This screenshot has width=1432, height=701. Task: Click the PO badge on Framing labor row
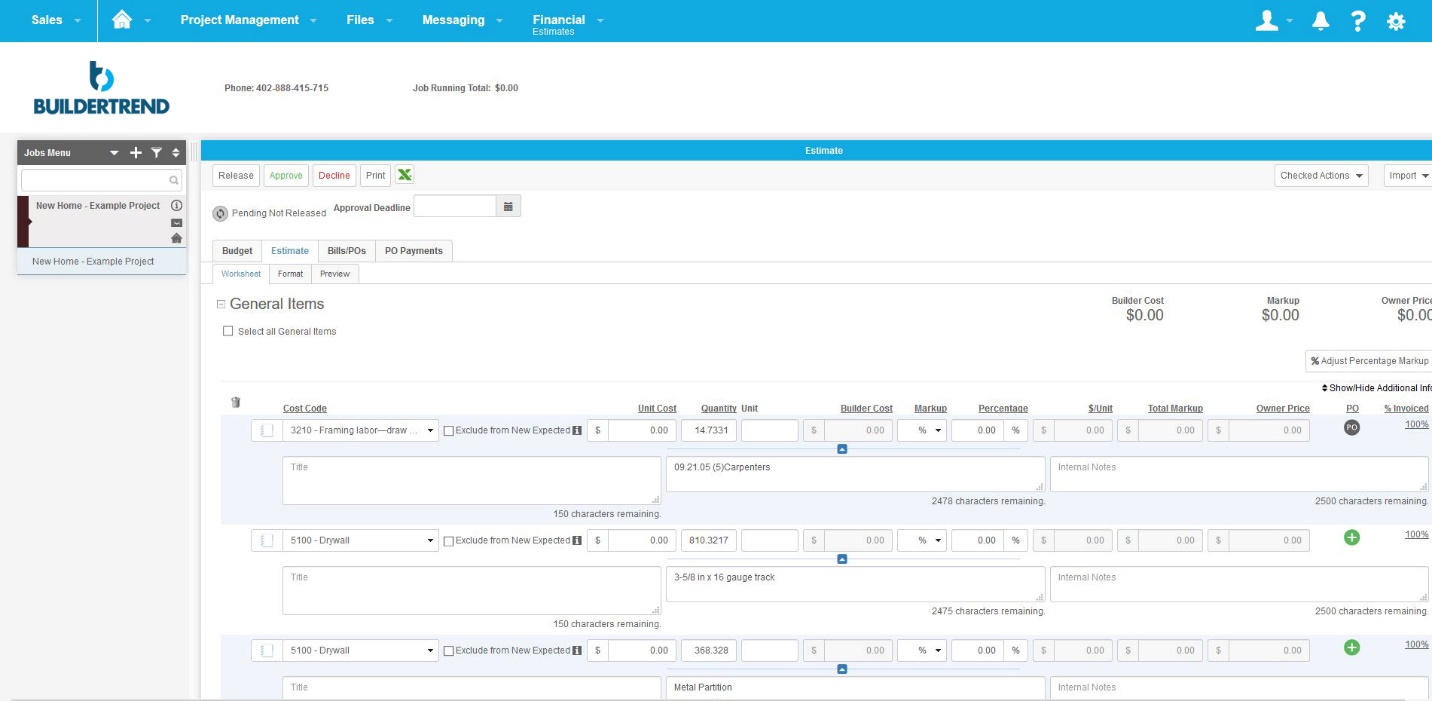click(1352, 427)
